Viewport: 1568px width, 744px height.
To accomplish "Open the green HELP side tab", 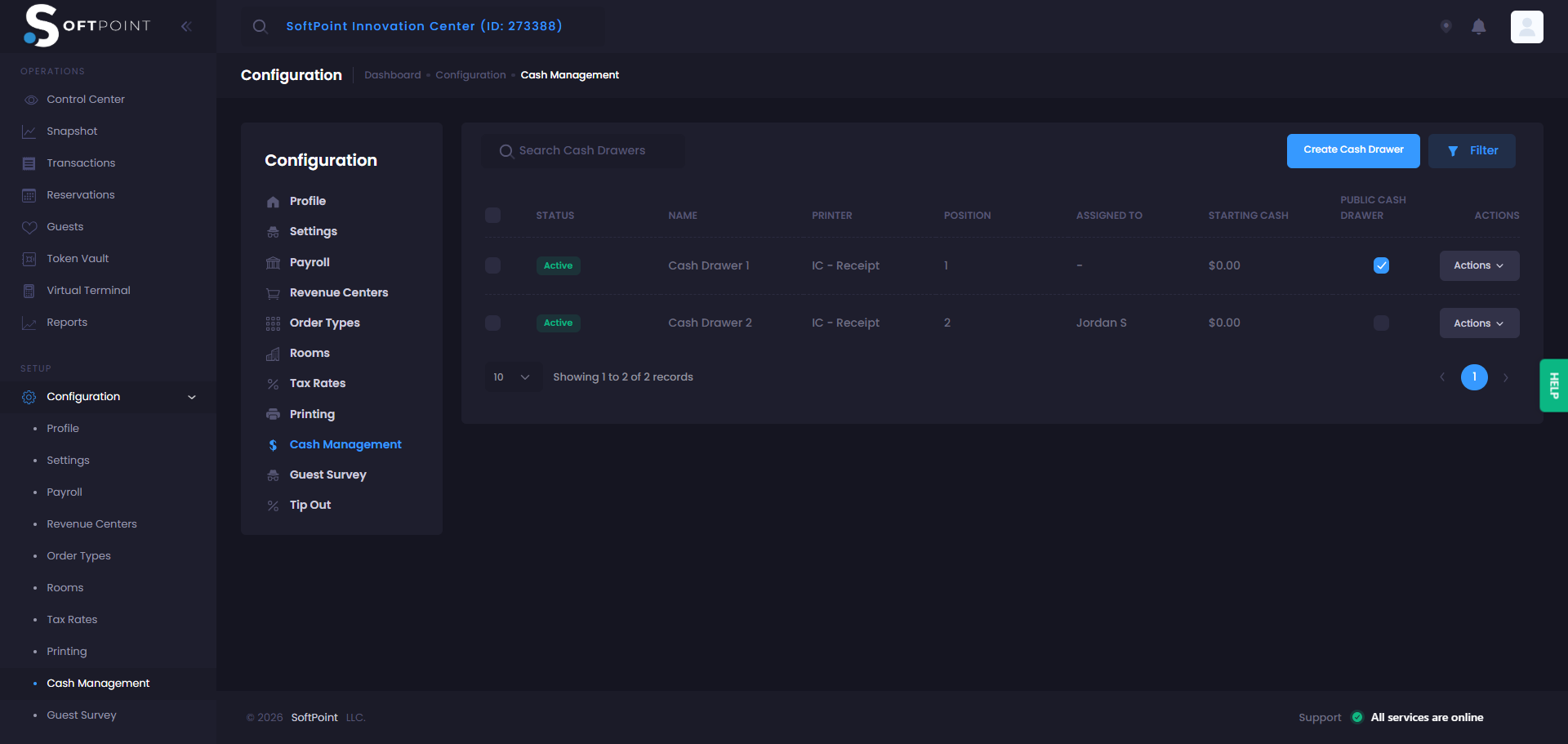I will [1552, 385].
